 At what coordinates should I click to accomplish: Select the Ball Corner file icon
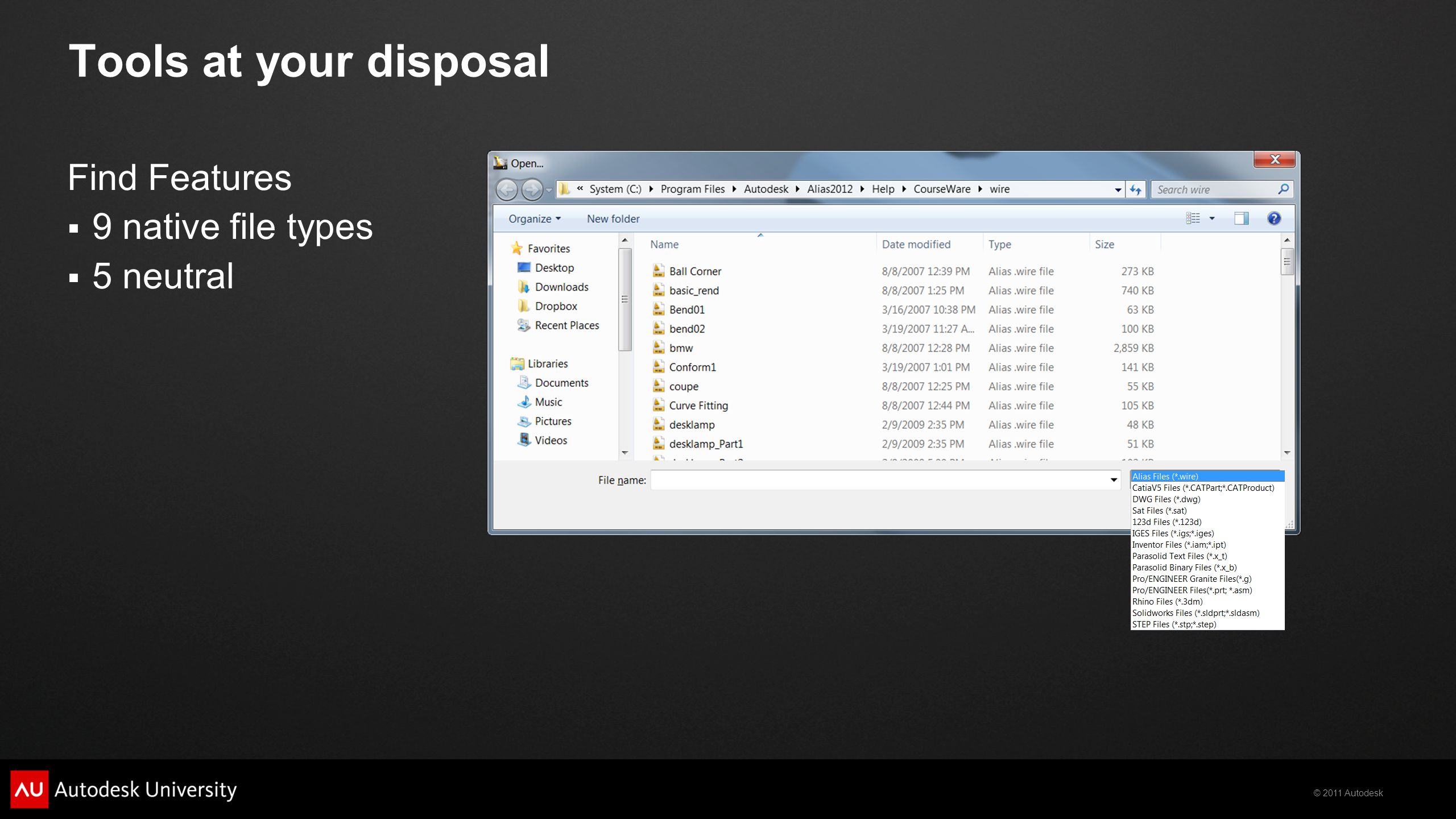[x=659, y=271]
